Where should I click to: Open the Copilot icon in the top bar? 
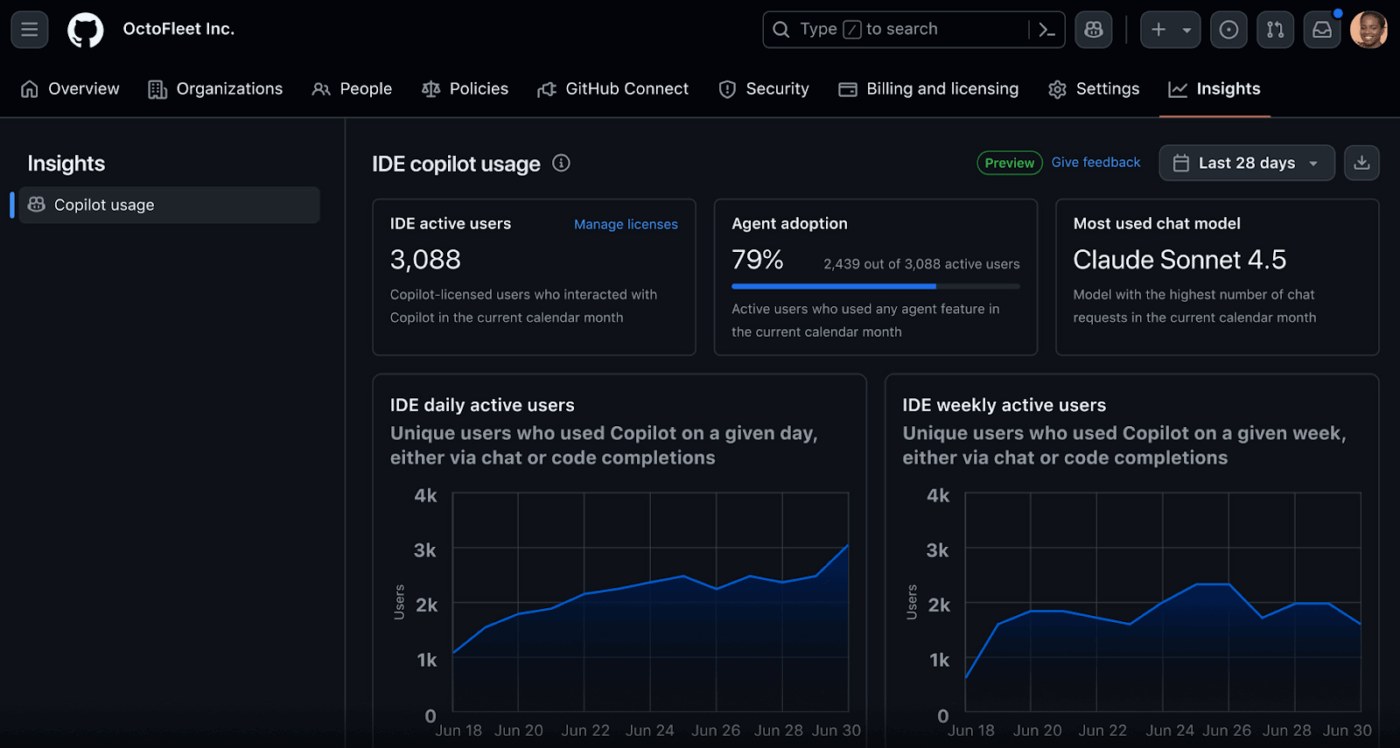pos(1093,29)
